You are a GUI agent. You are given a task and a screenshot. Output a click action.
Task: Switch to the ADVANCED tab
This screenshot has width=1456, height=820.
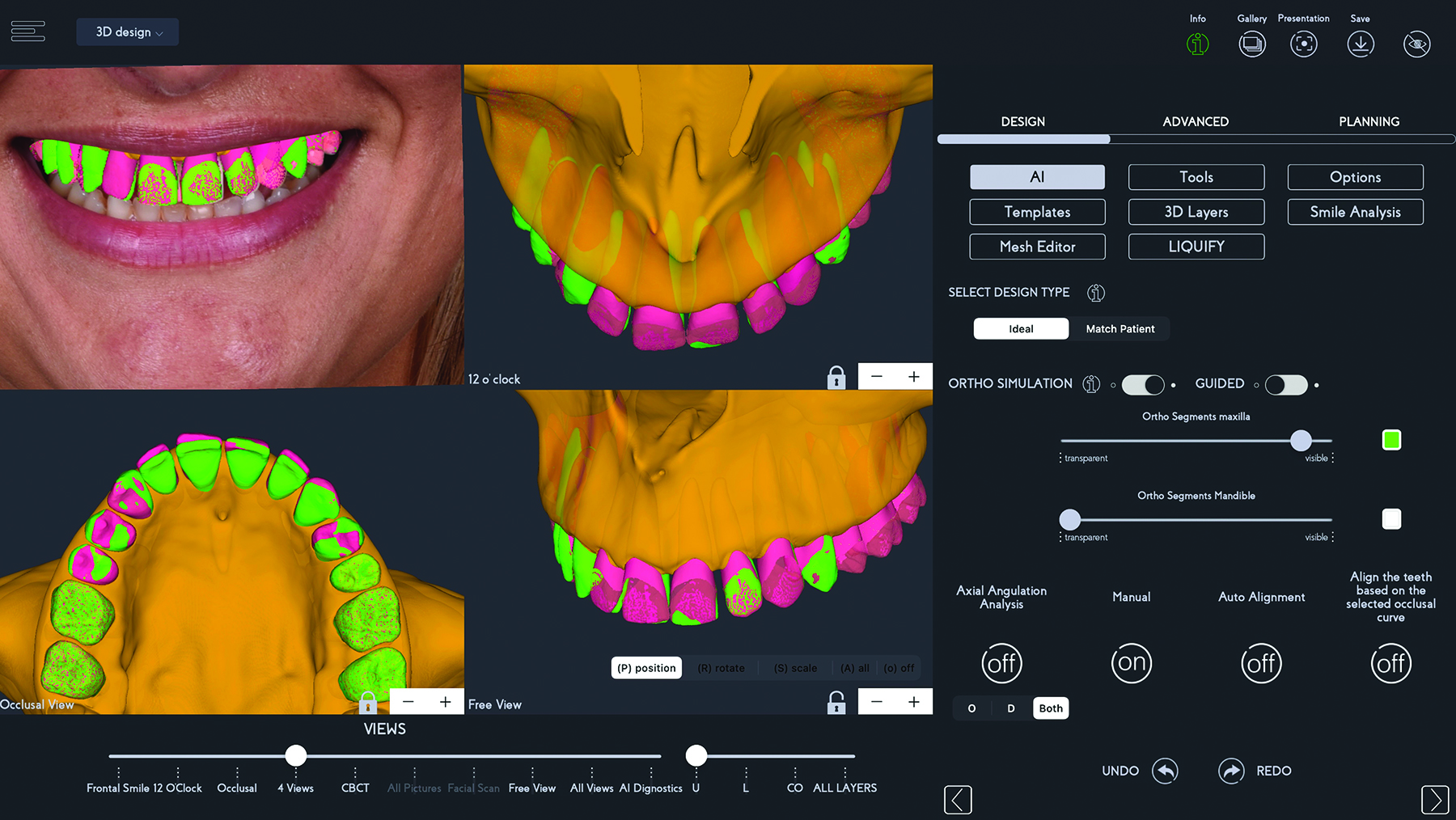pos(1195,122)
